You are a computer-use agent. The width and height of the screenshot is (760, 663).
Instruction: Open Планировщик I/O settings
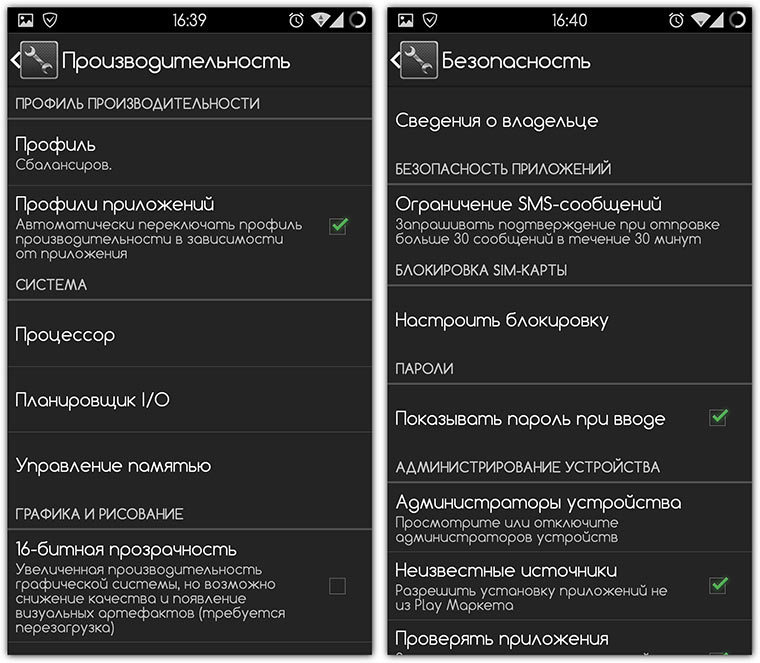(190, 400)
